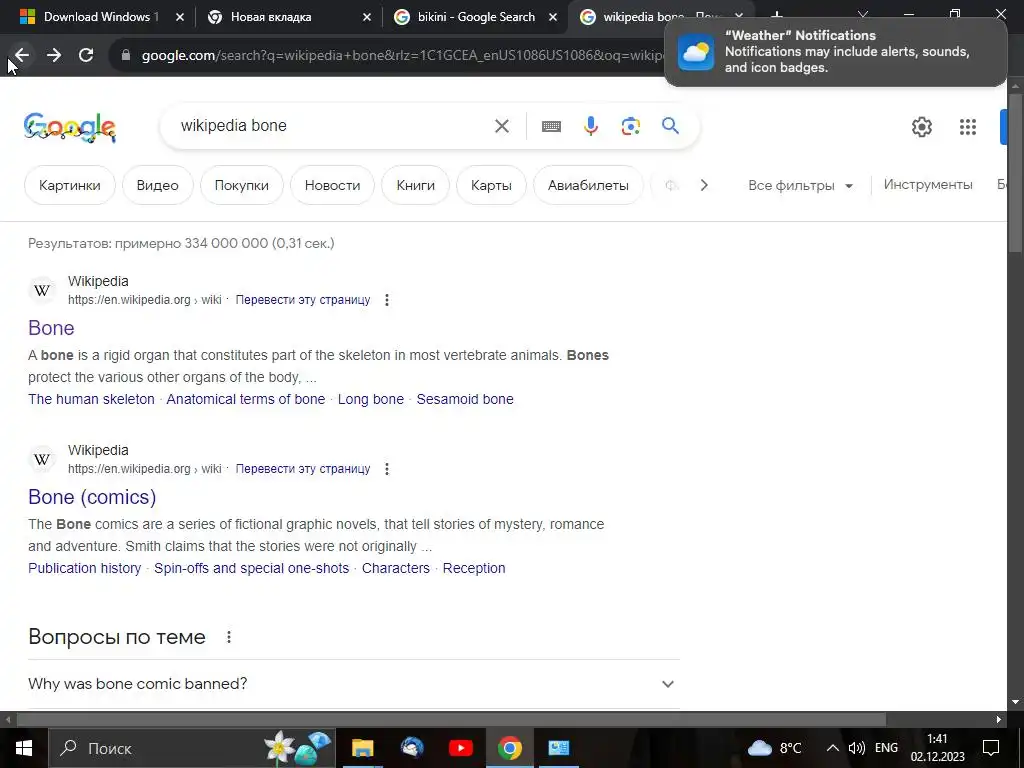Image resolution: width=1024 pixels, height=768 pixels.
Task: Close the Новая вкладка tab
Action: 367,17
